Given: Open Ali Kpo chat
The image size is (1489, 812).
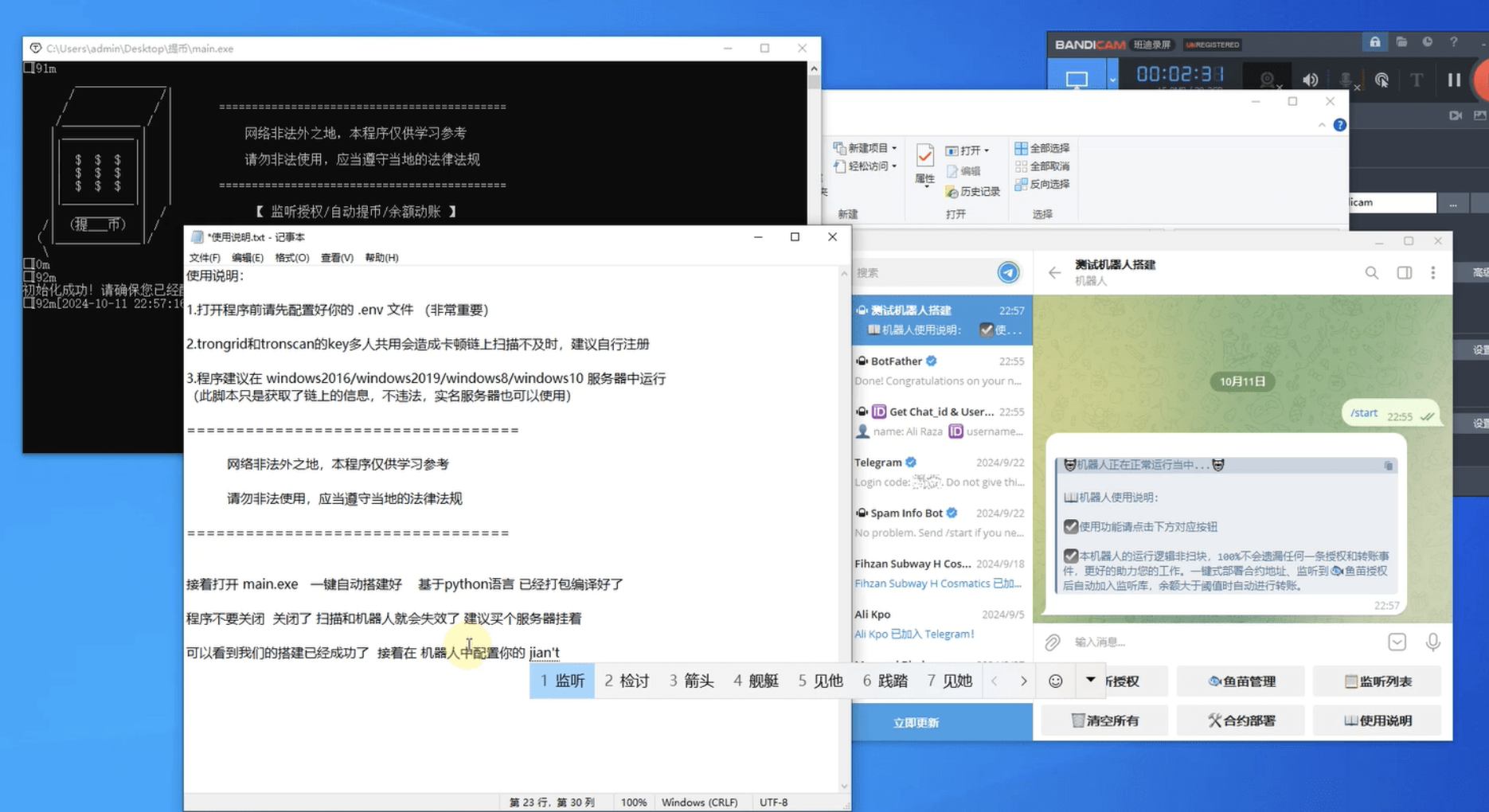Looking at the screenshot, I should pos(941,625).
